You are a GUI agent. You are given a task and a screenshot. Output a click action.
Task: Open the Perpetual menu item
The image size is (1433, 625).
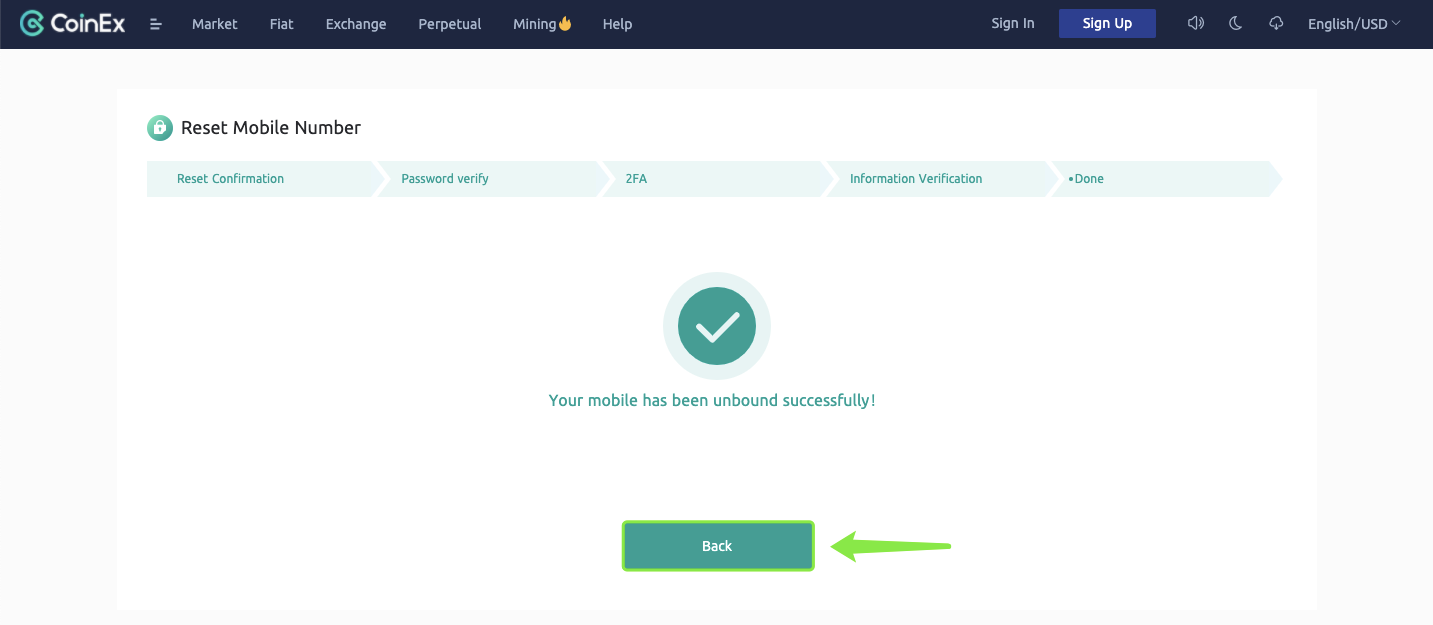(x=450, y=24)
